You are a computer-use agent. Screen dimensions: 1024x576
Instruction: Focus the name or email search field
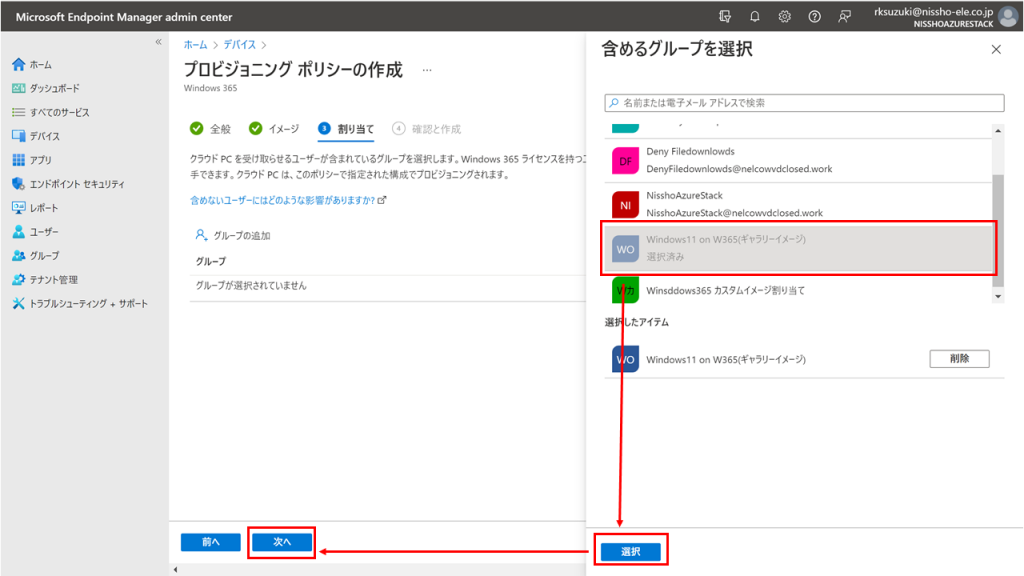[x=804, y=103]
